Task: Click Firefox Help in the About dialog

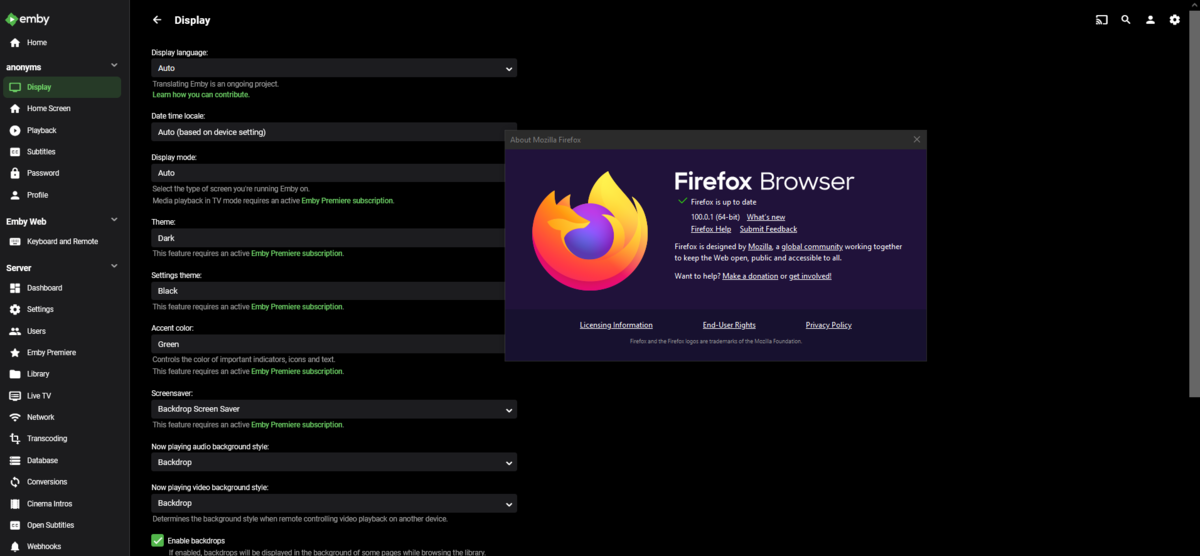Action: (x=711, y=229)
